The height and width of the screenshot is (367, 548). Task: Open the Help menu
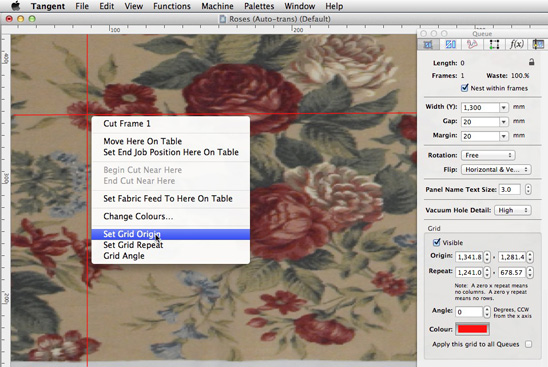pyautogui.click(x=334, y=6)
